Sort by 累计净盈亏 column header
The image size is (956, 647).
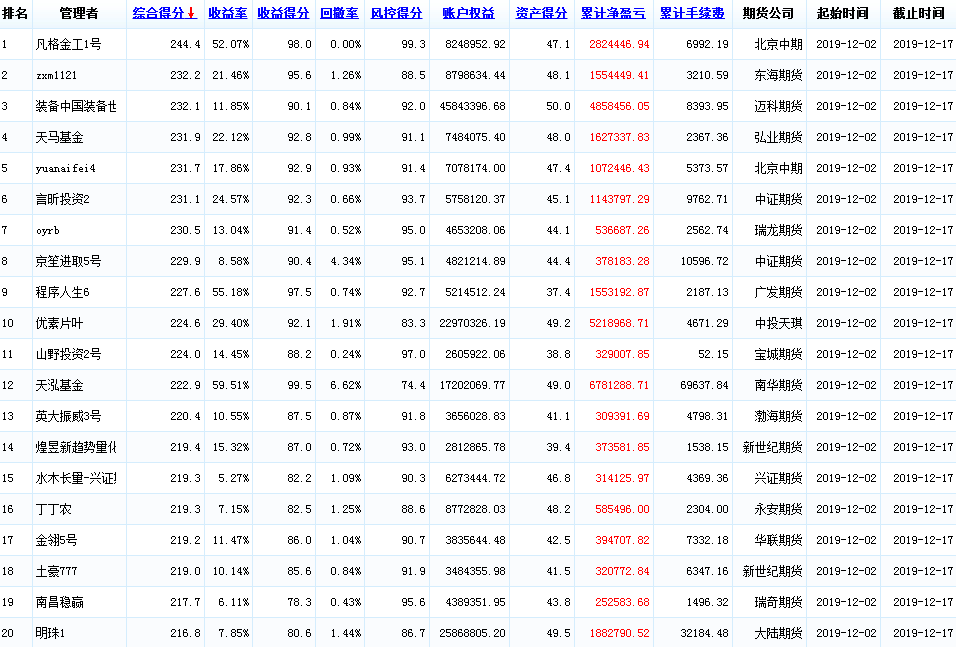(613, 13)
